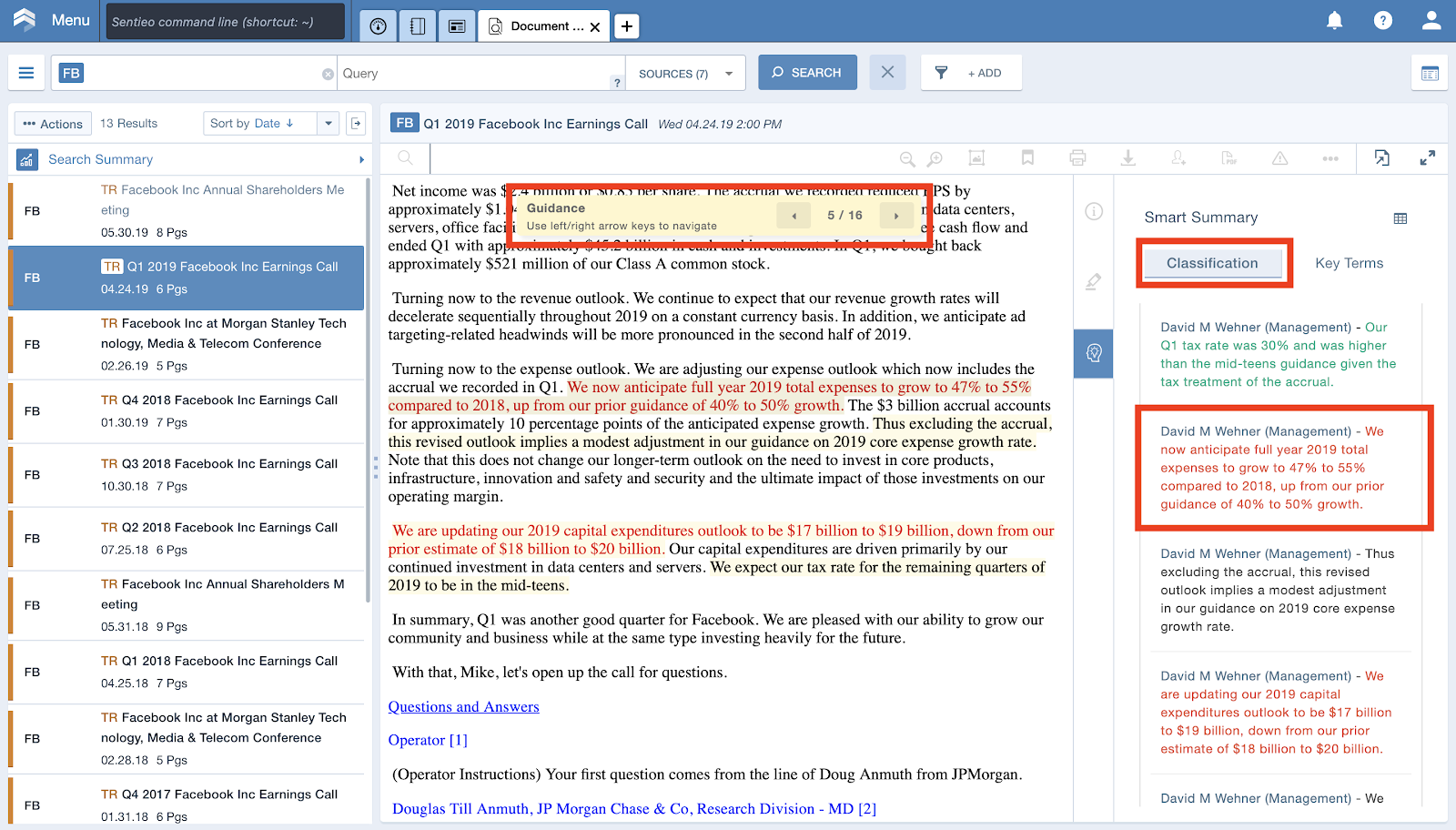Click the add user share icon

click(x=1178, y=158)
